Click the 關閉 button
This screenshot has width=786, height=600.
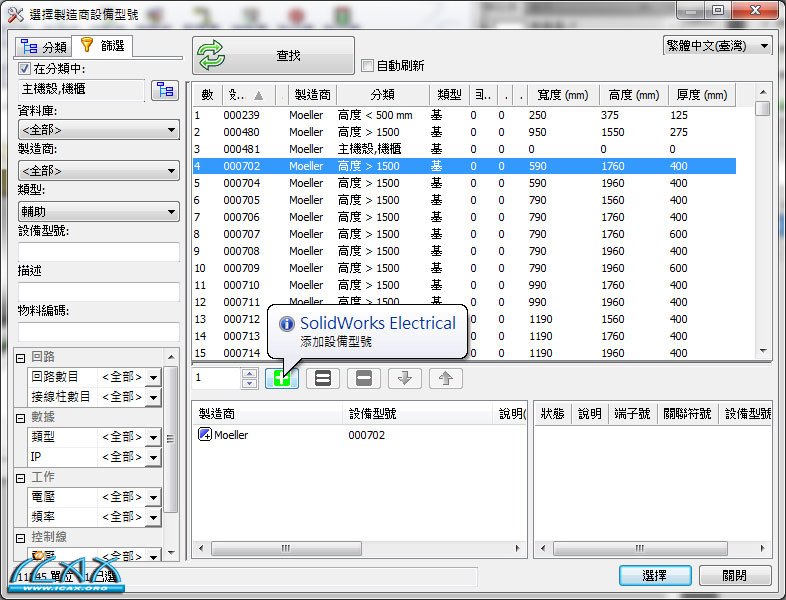735,575
